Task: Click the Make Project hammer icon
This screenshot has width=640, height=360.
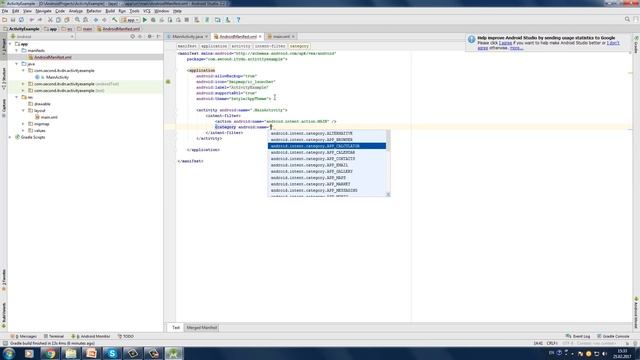Action: click(115, 20)
